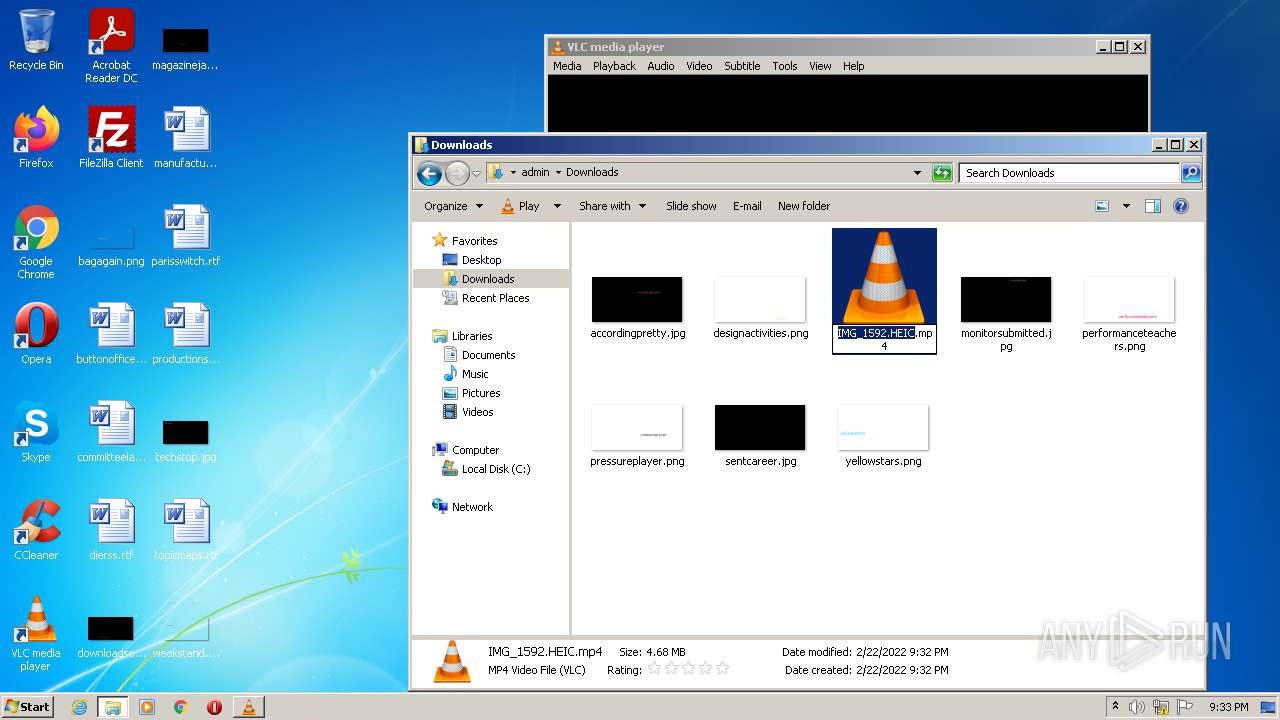This screenshot has width=1280, height=720.
Task: Launch Skype from the desktop
Action: [x=36, y=432]
